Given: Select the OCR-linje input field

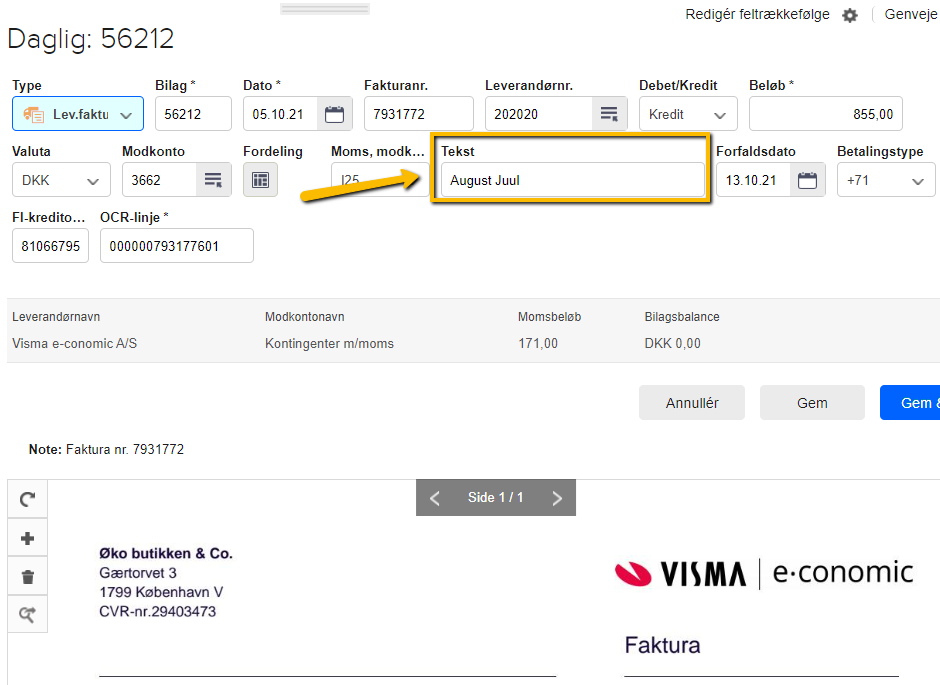Looking at the screenshot, I should click(176, 246).
